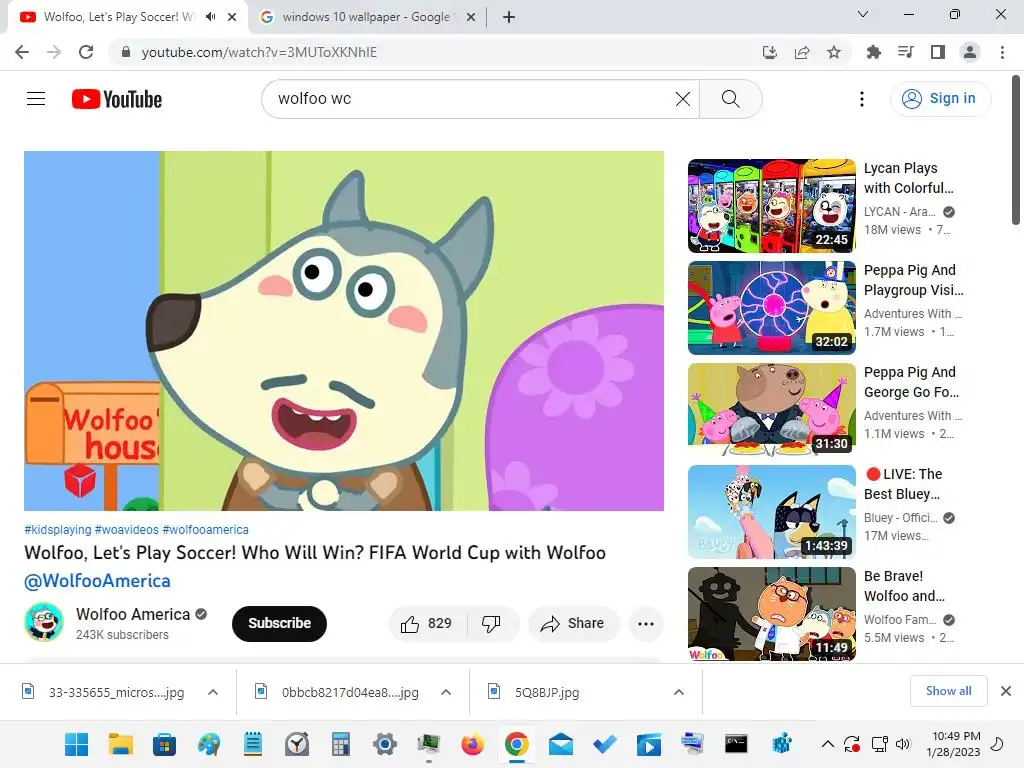Open File Explorer from taskbar
1024x768 pixels.
pos(121,744)
